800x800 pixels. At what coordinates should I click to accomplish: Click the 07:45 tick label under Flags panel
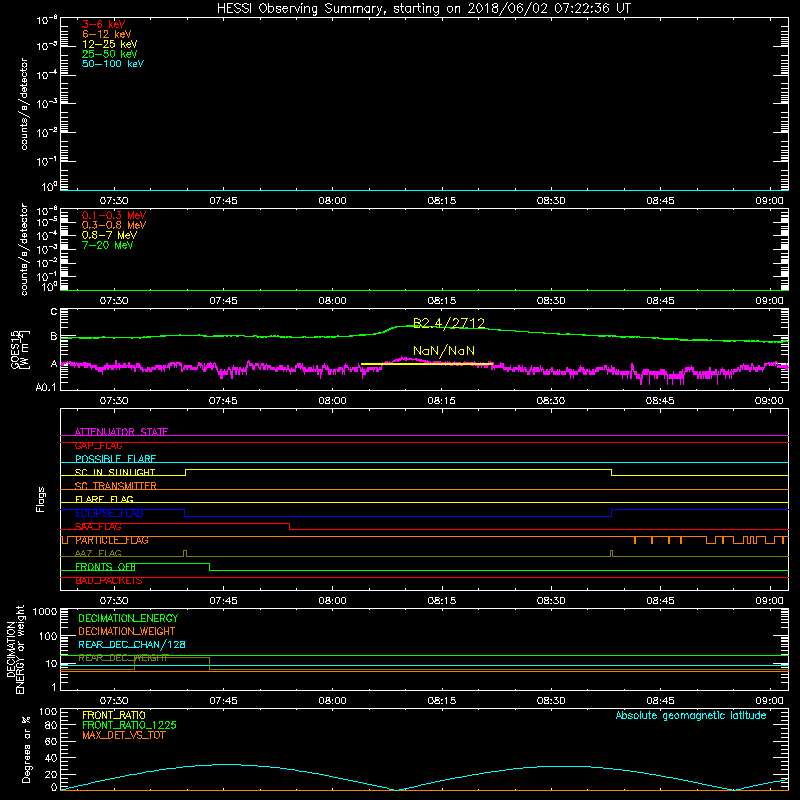pos(223,601)
